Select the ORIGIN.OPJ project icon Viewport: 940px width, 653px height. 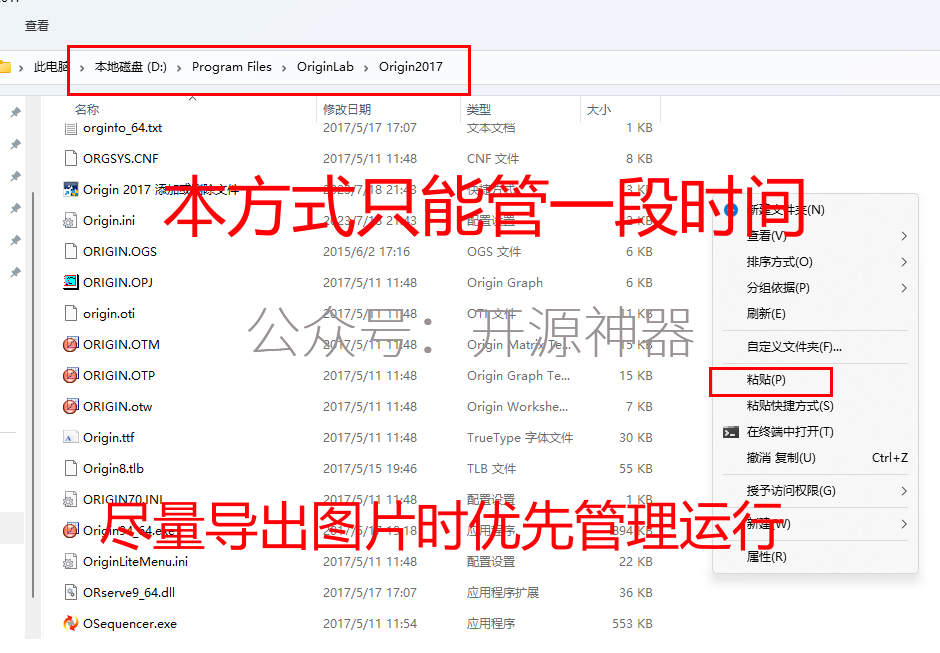(71, 282)
